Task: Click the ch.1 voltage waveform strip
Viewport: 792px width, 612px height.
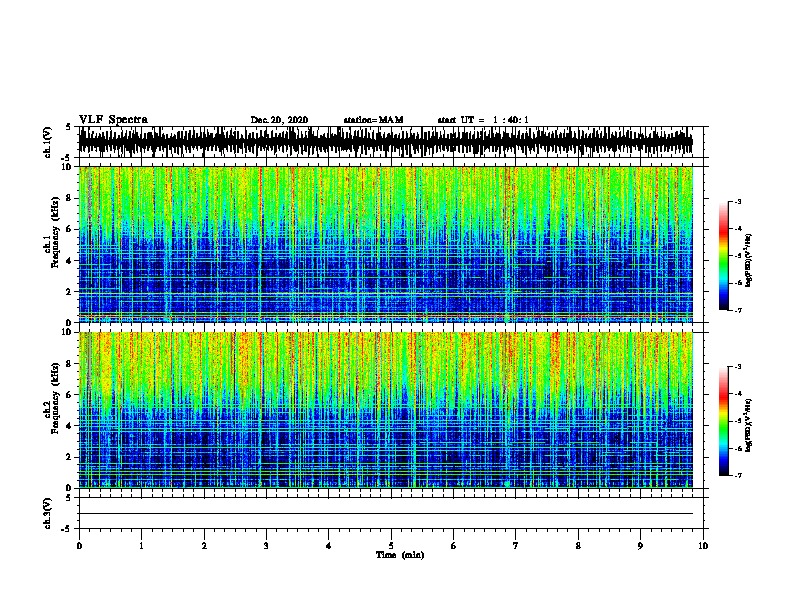Action: [x=385, y=142]
